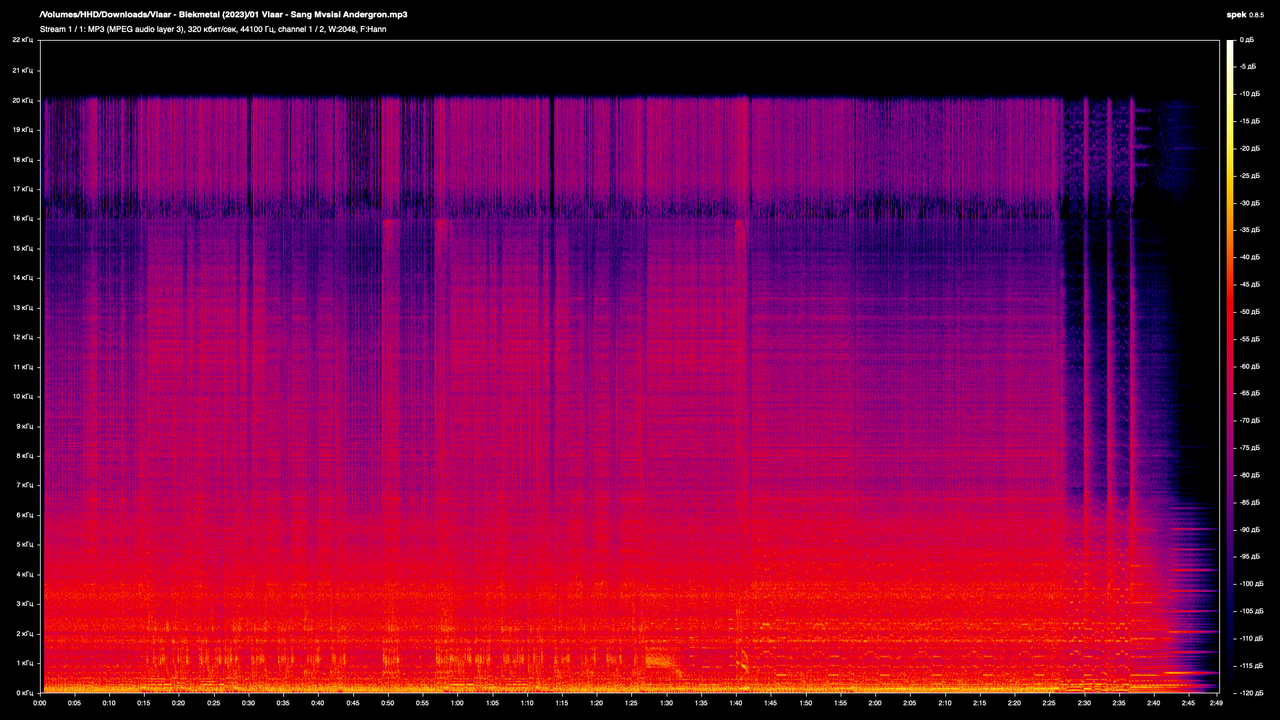Viewport: 1280px width, 720px height.
Task: Click the -115 дБ scale label
Action: coord(1252,665)
